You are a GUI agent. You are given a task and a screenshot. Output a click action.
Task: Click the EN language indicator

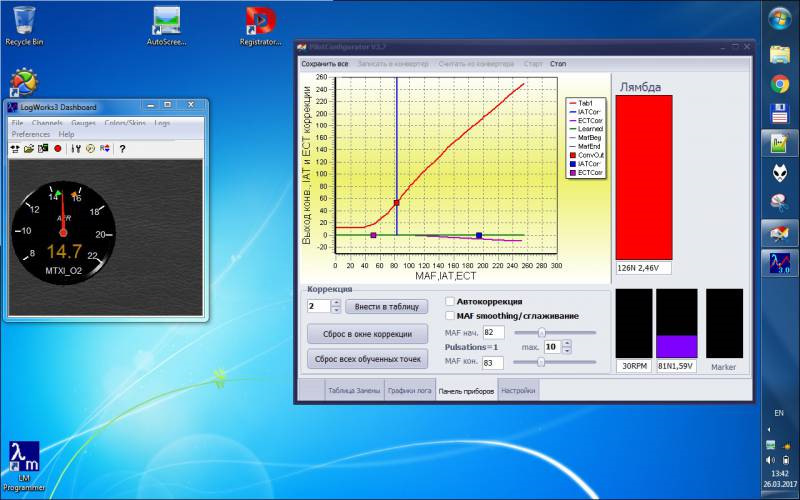pos(779,413)
